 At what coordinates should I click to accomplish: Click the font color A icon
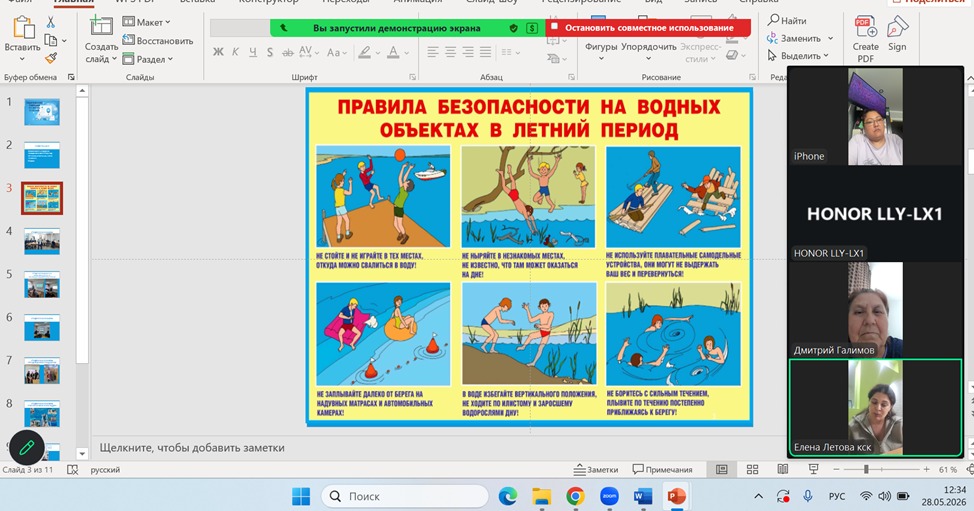[393, 52]
